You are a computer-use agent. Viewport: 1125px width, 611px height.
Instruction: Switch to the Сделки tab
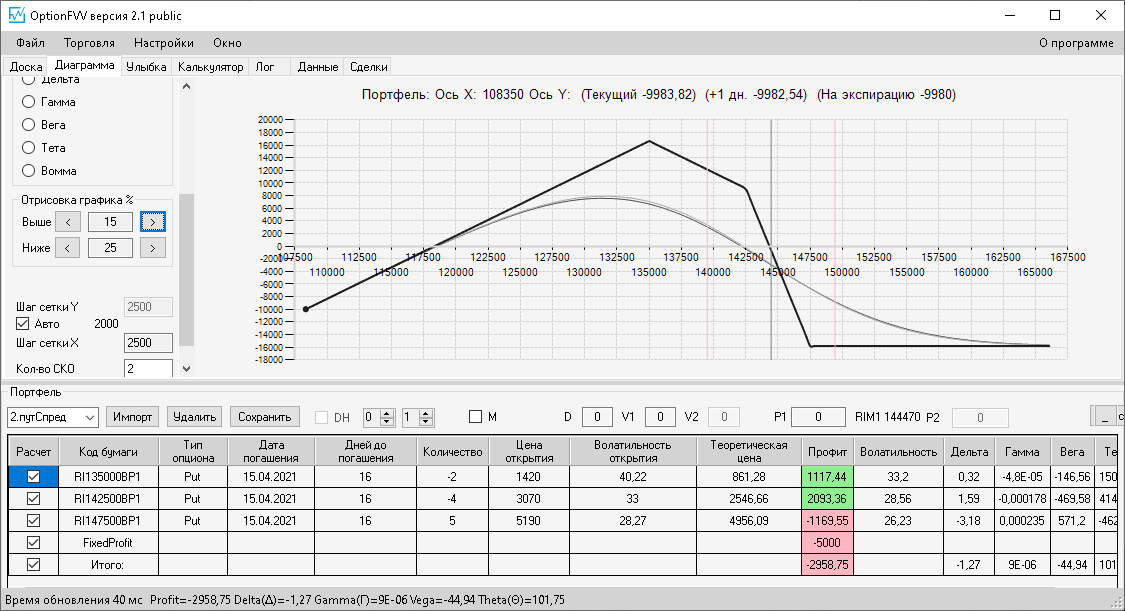pos(369,67)
